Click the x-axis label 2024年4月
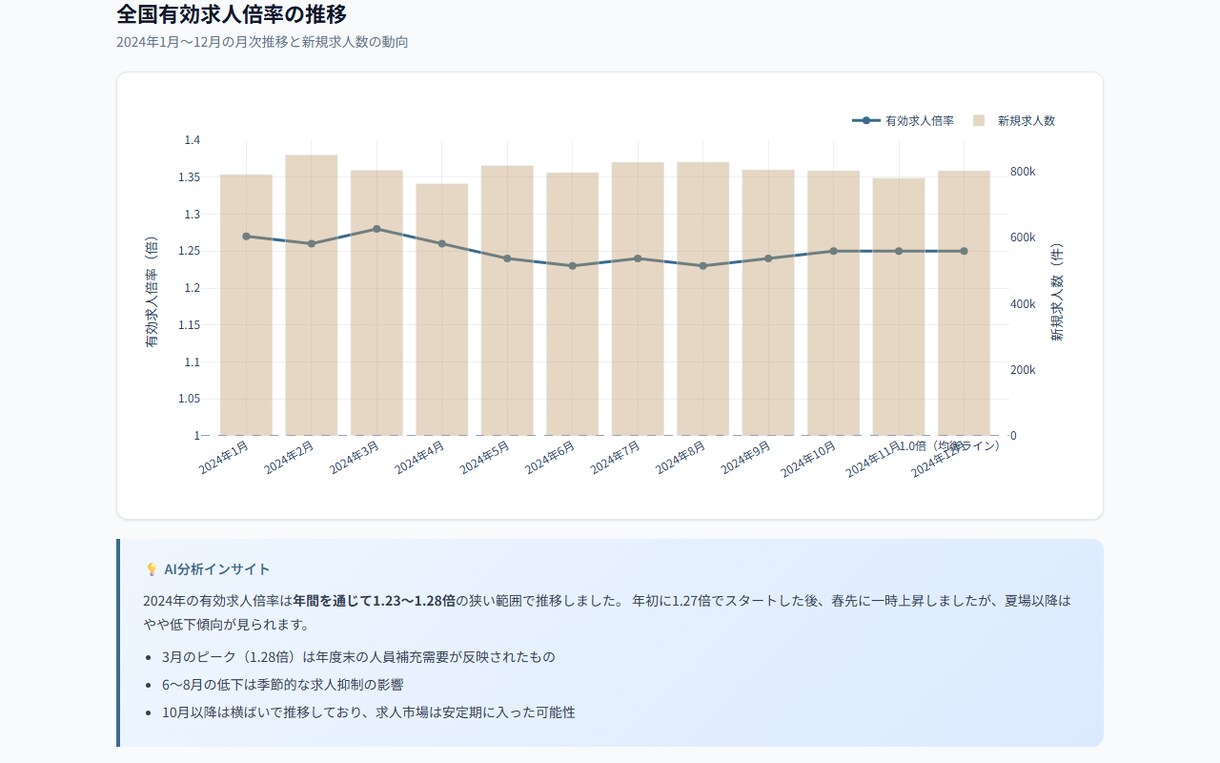 point(420,458)
